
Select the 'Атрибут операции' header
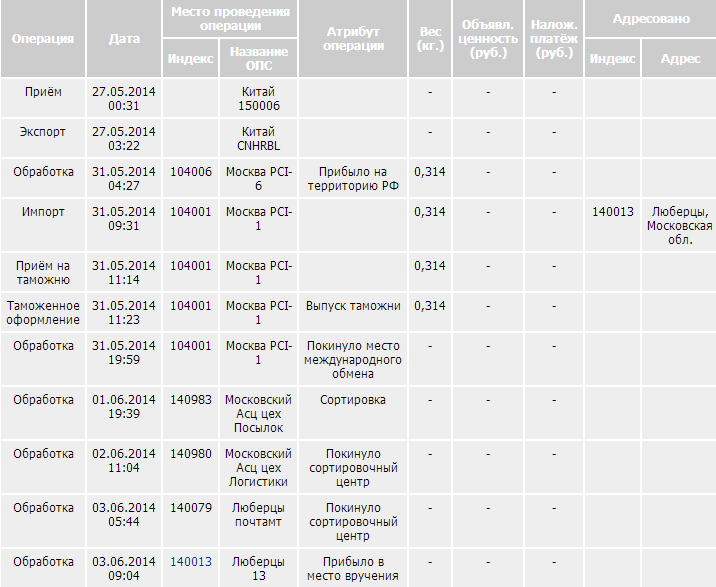pos(353,38)
